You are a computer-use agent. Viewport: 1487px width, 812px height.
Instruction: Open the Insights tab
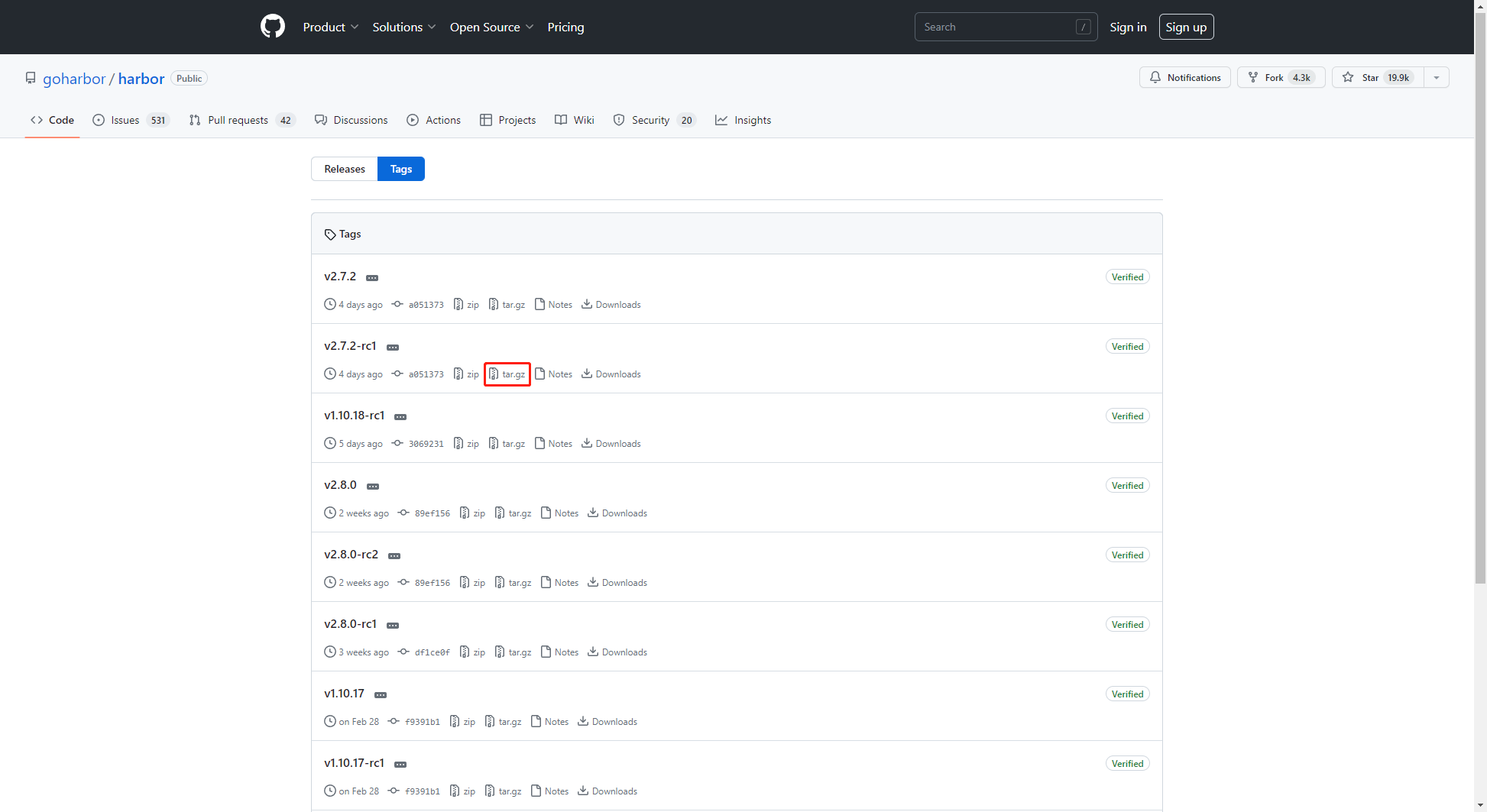point(743,120)
